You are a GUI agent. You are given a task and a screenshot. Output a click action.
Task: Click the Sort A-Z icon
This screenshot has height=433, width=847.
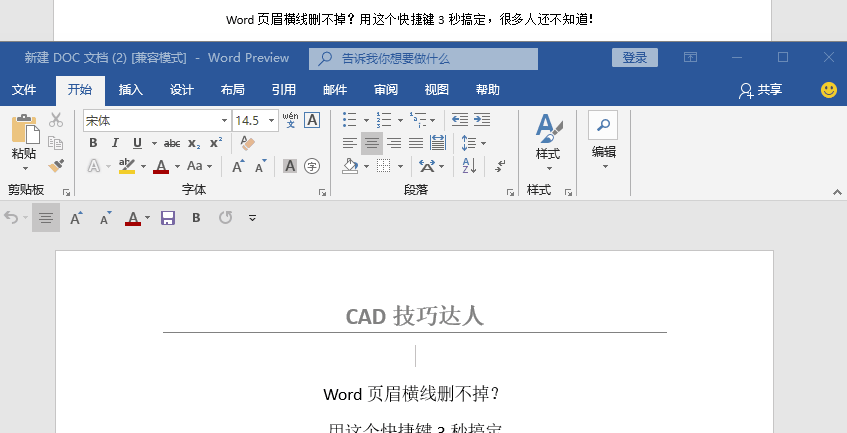469,166
